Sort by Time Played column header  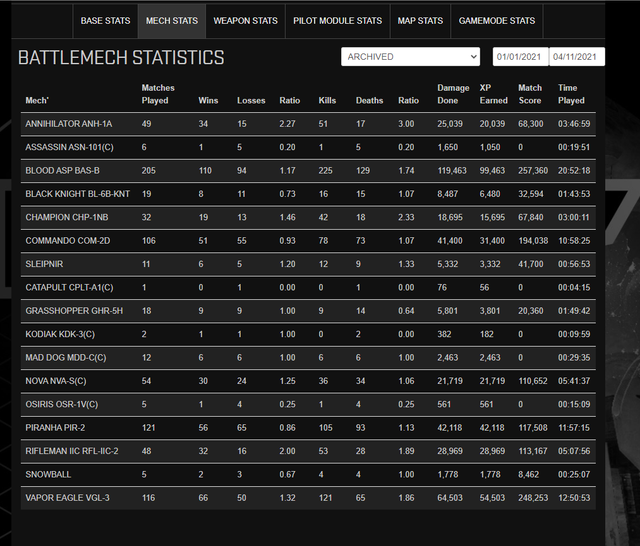[x=571, y=94]
